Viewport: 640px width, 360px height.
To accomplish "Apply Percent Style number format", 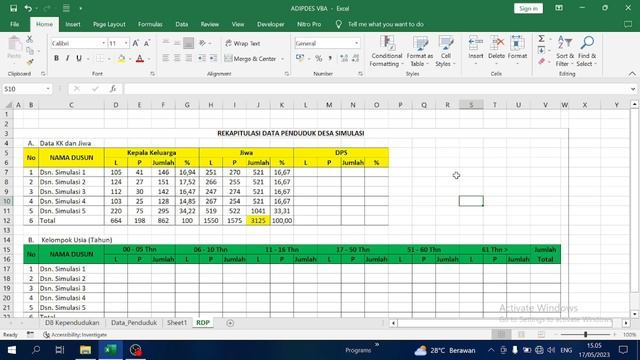I will (318, 58).
